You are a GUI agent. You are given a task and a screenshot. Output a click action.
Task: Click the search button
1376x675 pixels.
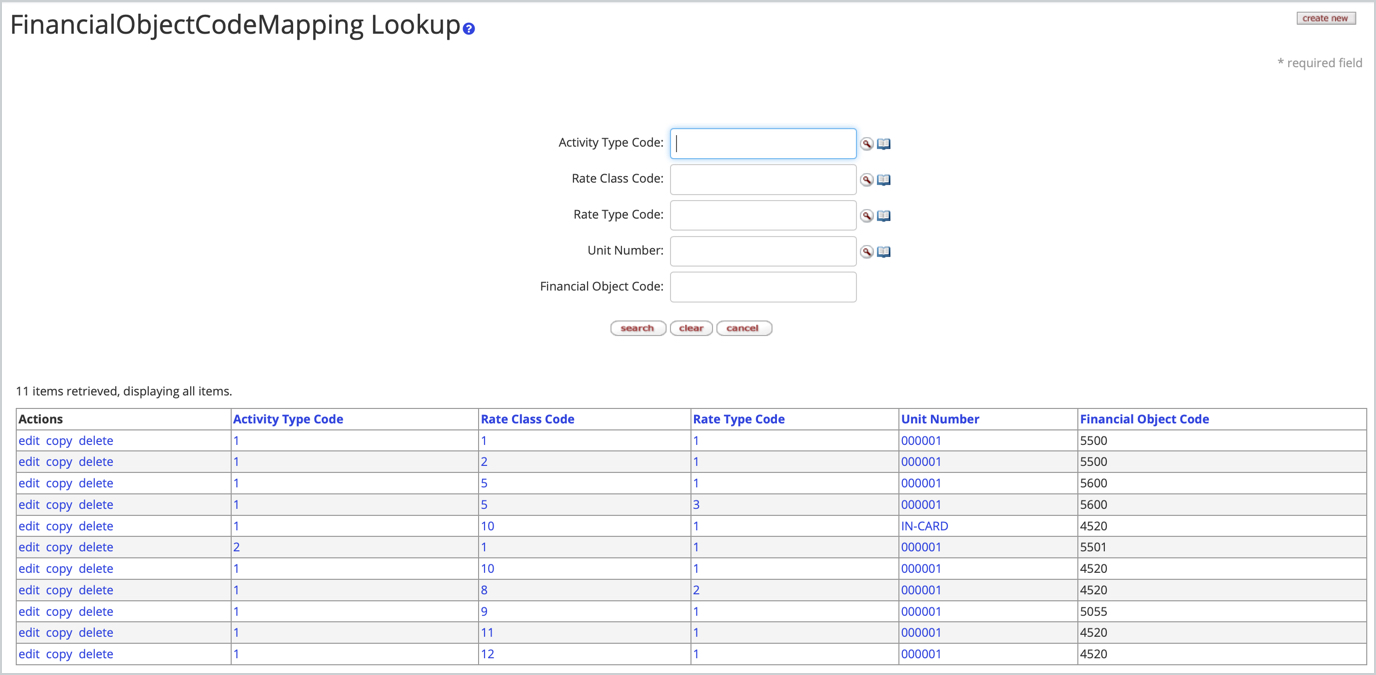point(638,327)
